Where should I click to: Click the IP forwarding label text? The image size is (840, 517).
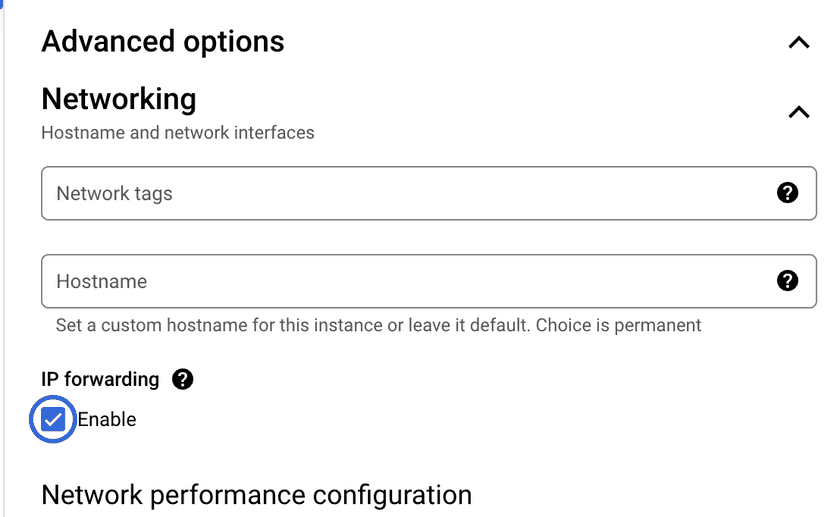click(x=100, y=379)
